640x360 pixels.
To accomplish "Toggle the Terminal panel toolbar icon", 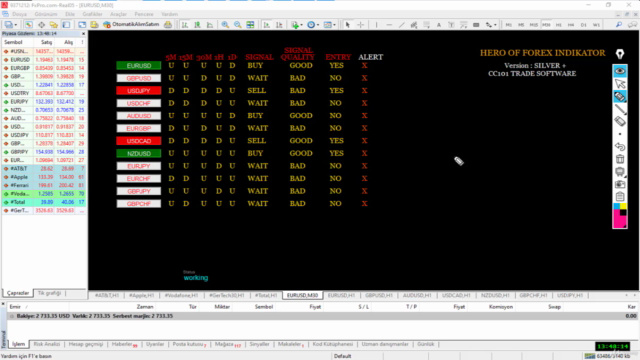I will coord(66,25).
